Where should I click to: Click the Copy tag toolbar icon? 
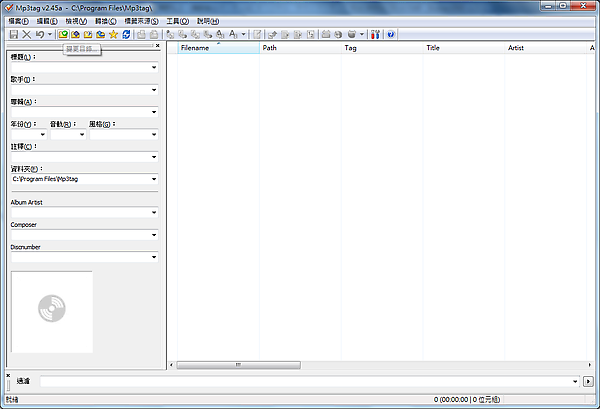tap(141, 34)
